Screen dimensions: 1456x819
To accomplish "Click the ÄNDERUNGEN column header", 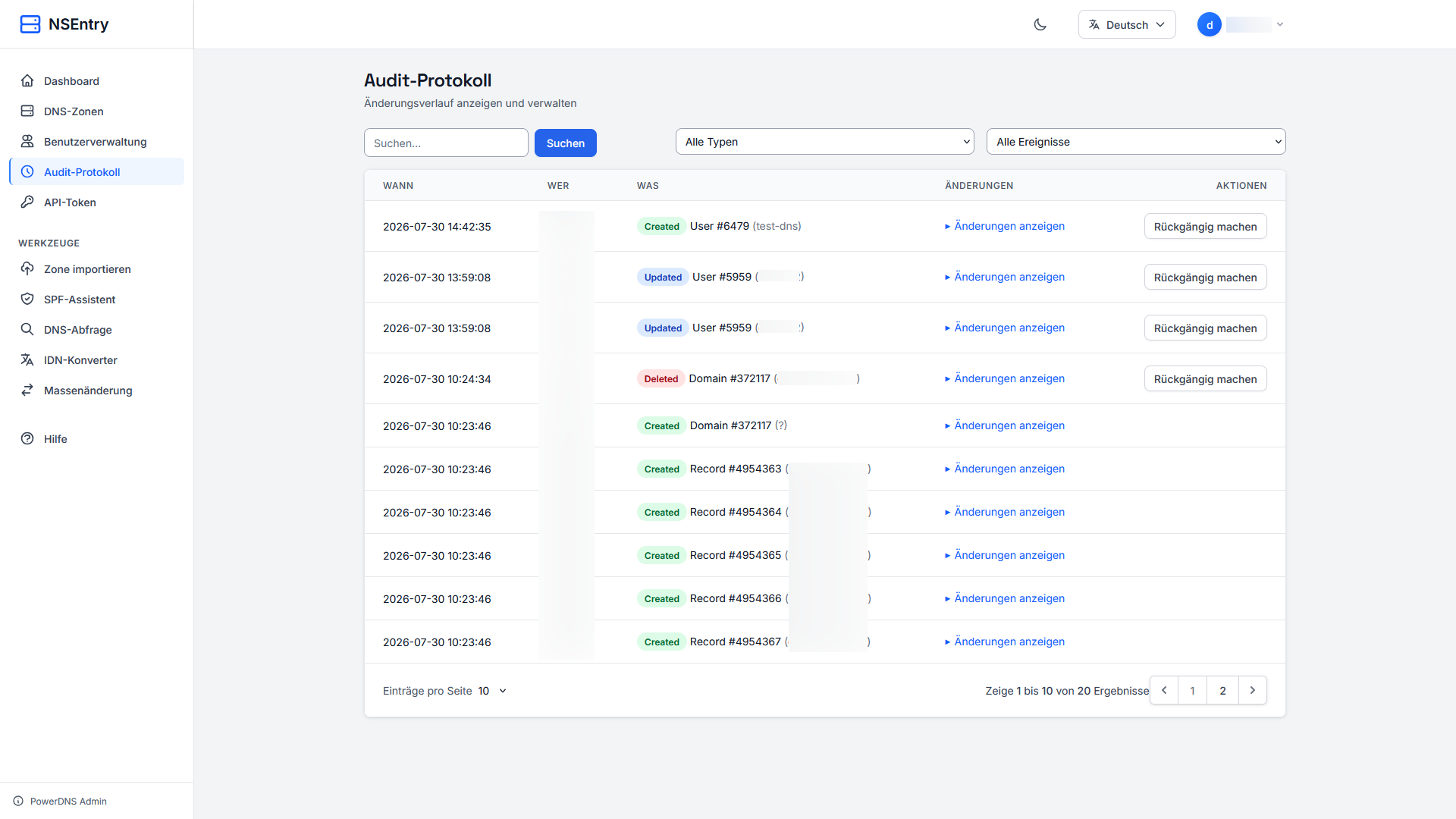I will (x=979, y=185).
